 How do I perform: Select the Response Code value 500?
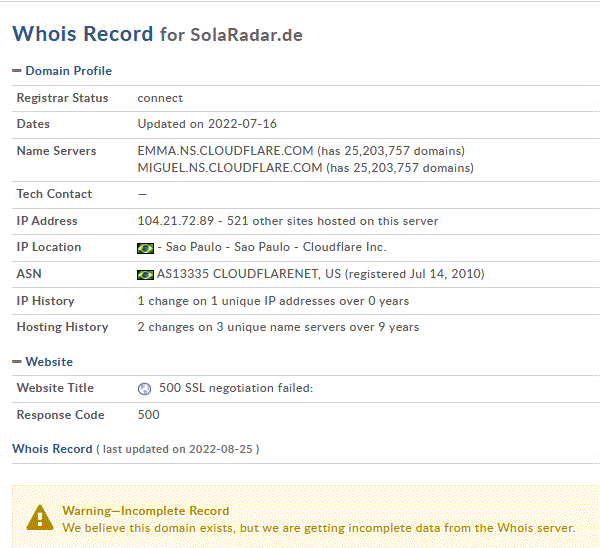[148, 415]
